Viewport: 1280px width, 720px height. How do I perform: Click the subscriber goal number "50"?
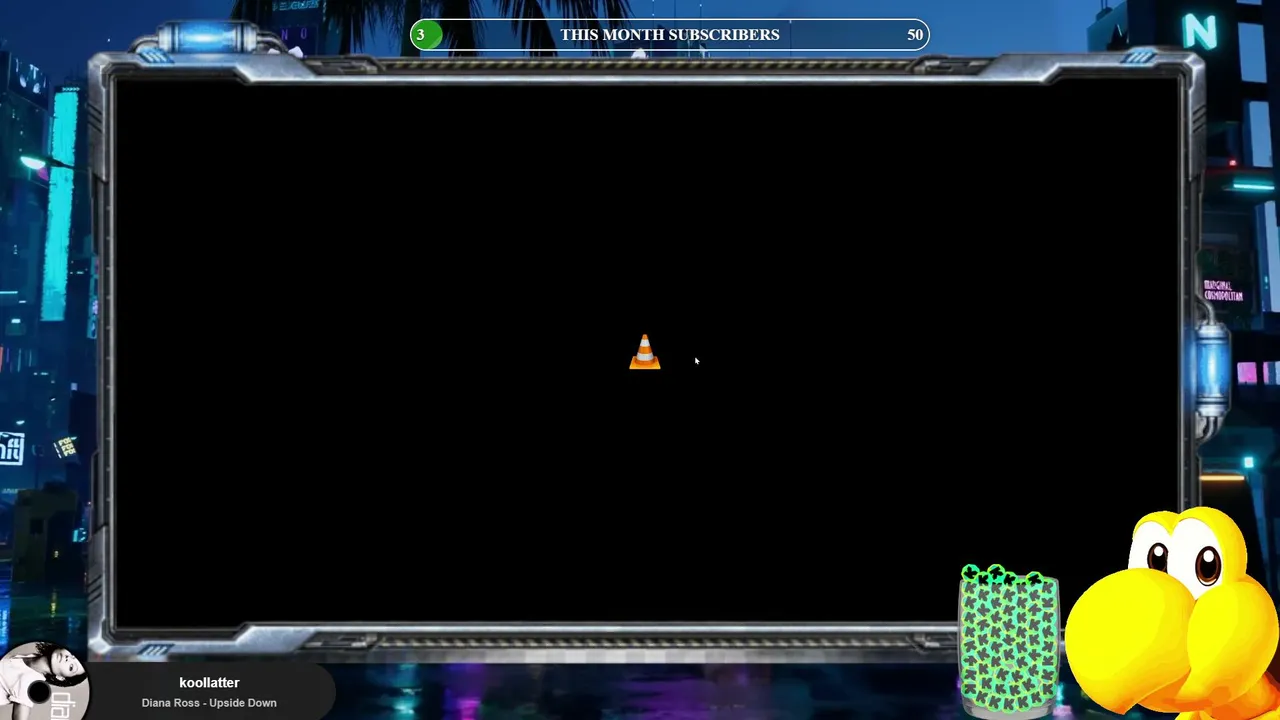pyautogui.click(x=915, y=35)
